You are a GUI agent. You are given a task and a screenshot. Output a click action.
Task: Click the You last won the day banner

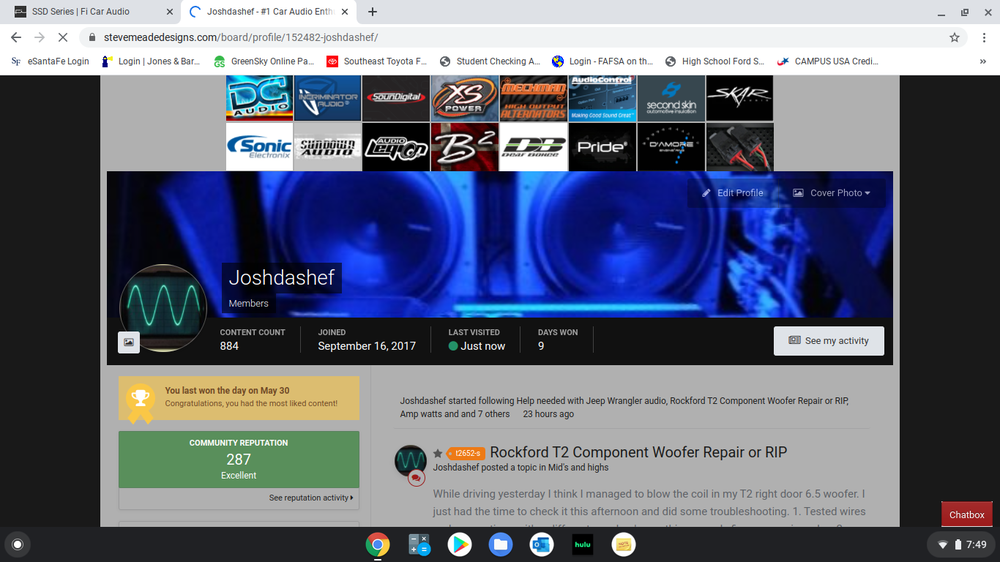pyautogui.click(x=239, y=398)
